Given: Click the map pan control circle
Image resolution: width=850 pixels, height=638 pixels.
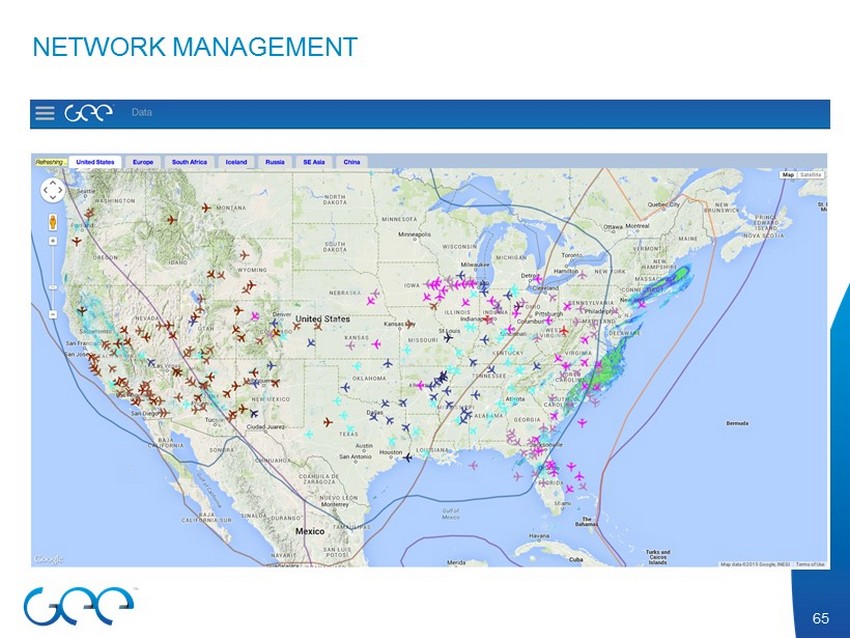Looking at the screenshot, I should (x=52, y=190).
